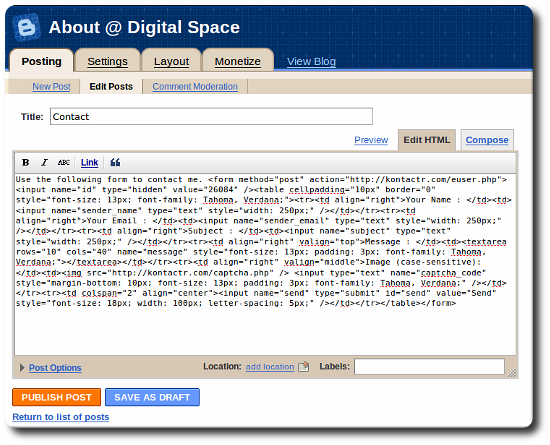Run the ABC spell check icon
The width and height of the screenshot is (550, 445).
coord(63,163)
